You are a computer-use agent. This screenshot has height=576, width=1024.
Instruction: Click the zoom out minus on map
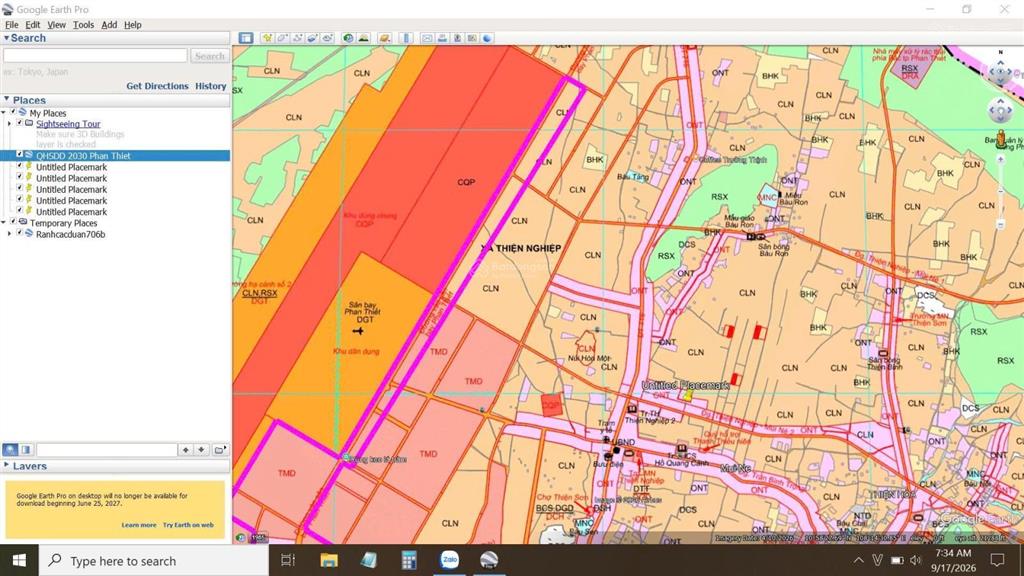1000,225
